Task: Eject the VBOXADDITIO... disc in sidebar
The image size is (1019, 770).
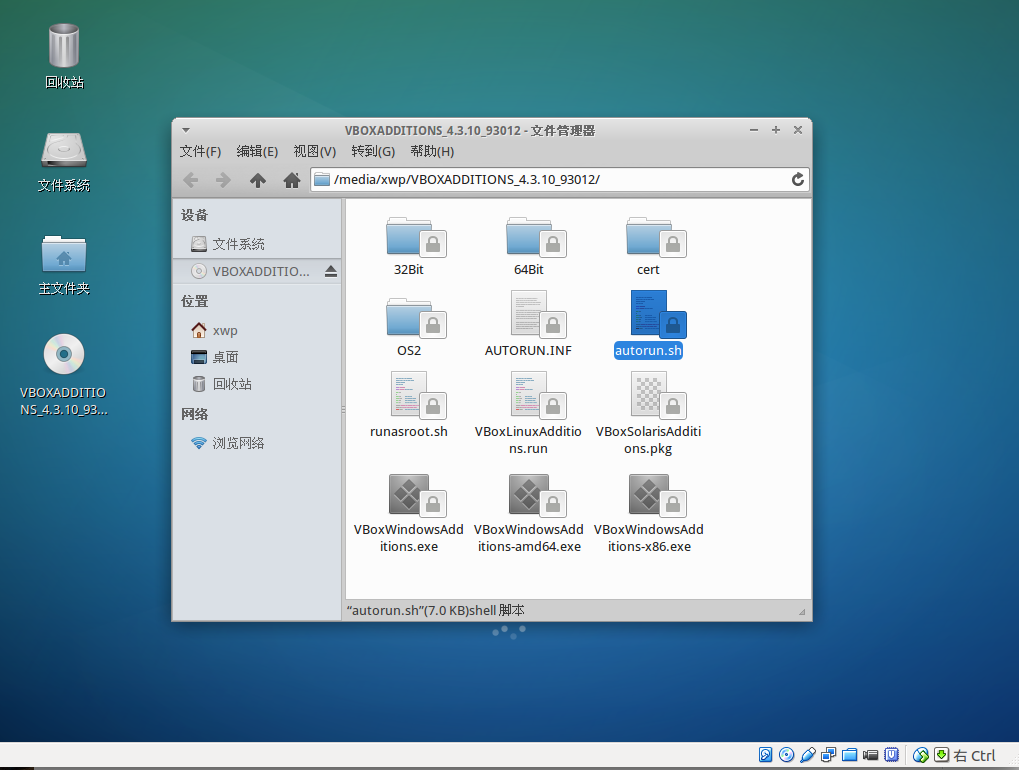Action: point(331,271)
